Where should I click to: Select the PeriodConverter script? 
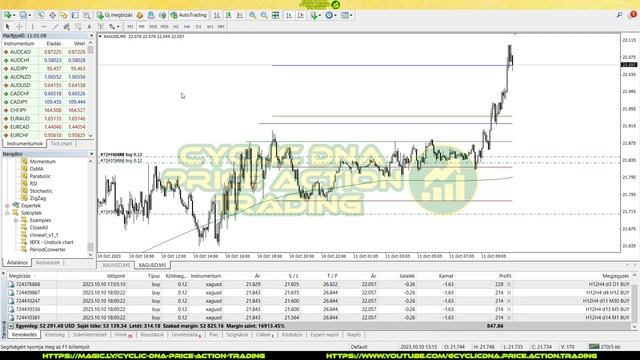(x=47, y=249)
